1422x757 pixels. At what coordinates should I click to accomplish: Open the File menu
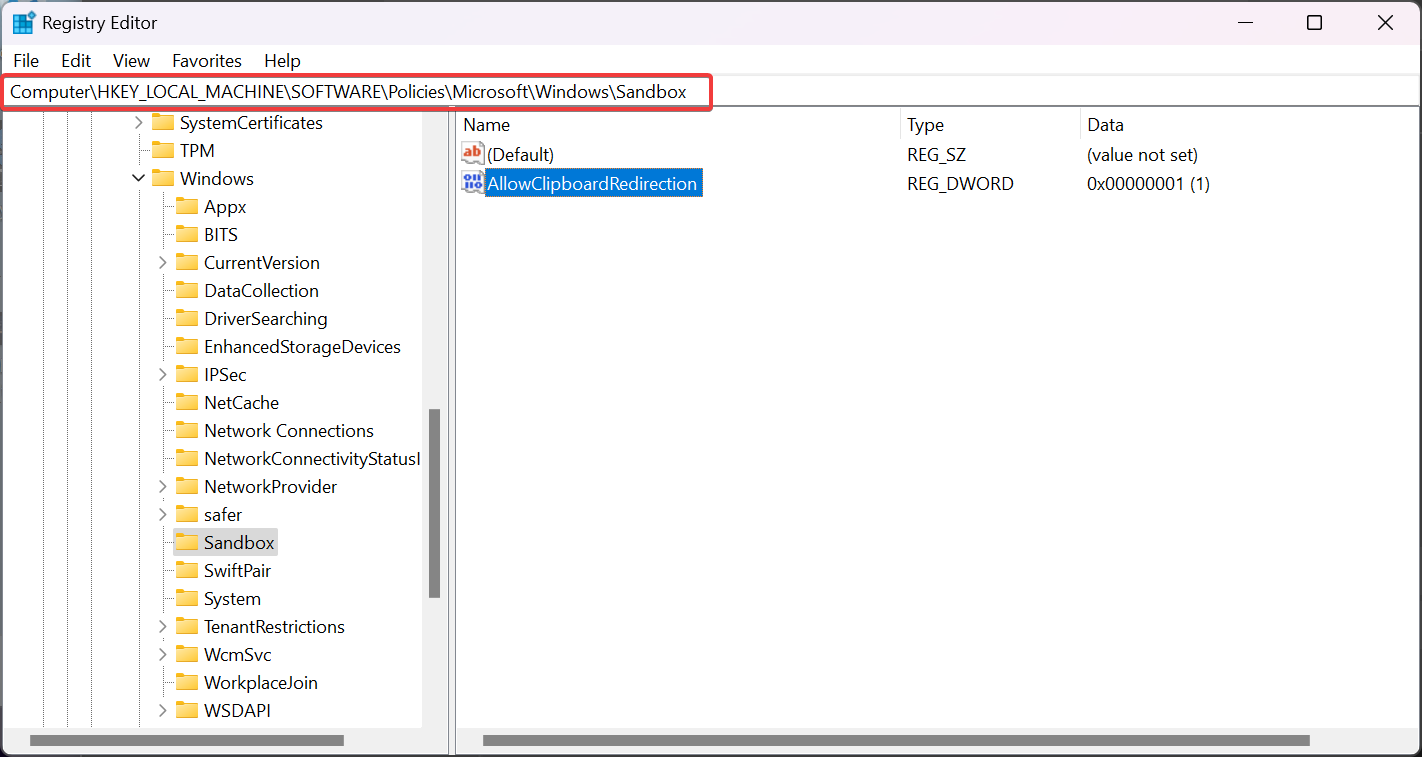click(26, 61)
